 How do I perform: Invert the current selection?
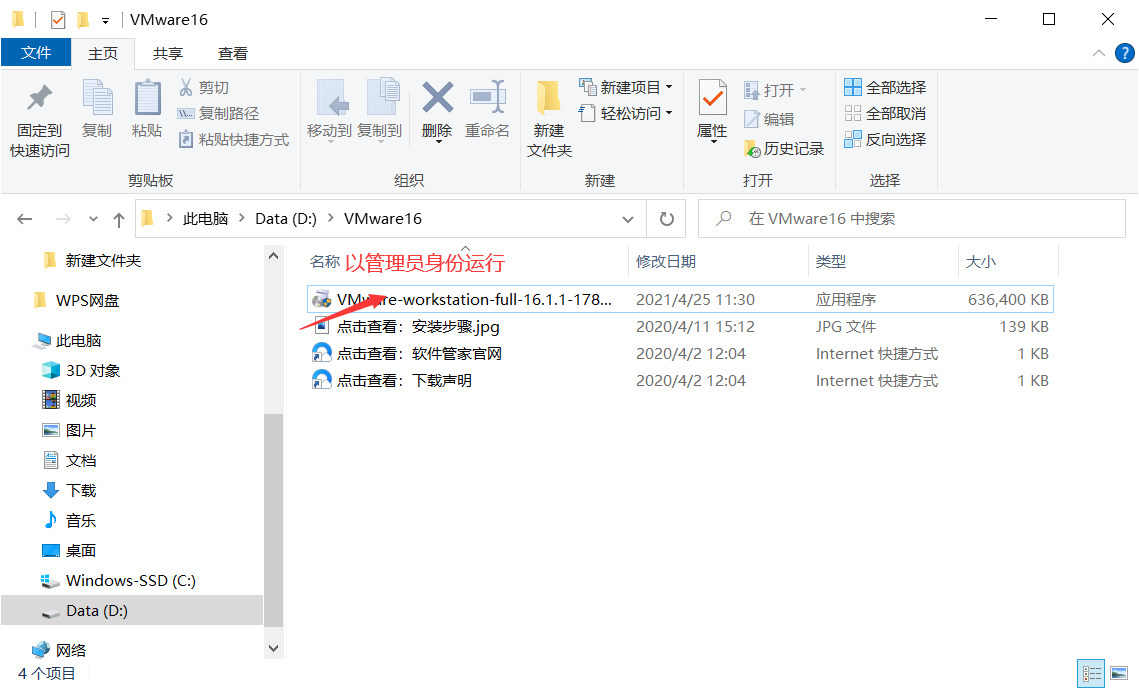(x=885, y=139)
